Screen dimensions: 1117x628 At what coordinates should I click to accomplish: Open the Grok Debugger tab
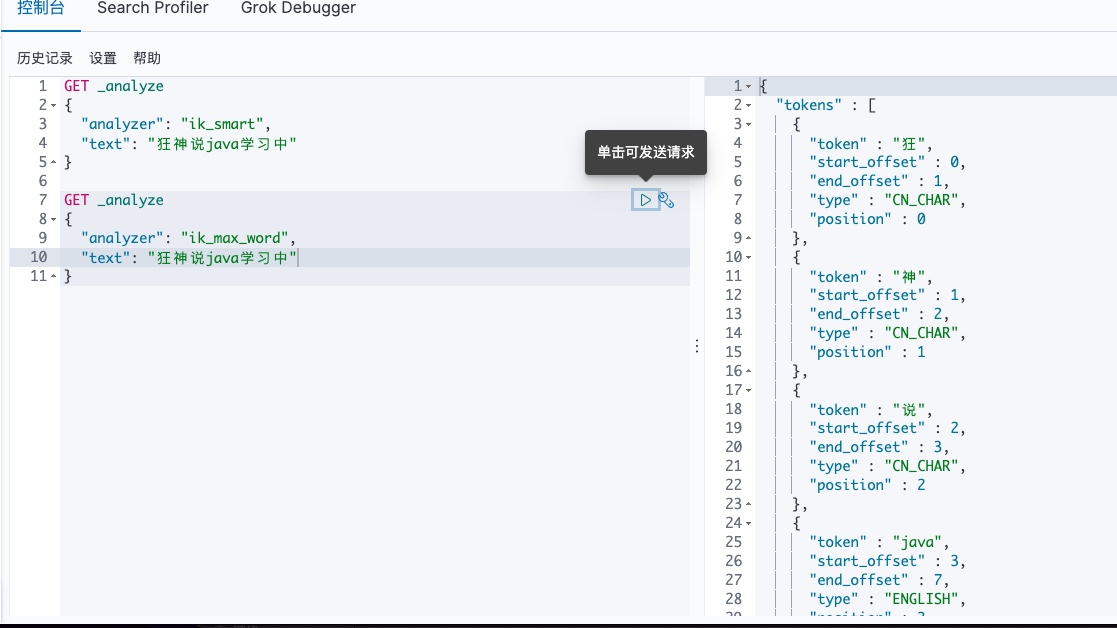click(298, 8)
